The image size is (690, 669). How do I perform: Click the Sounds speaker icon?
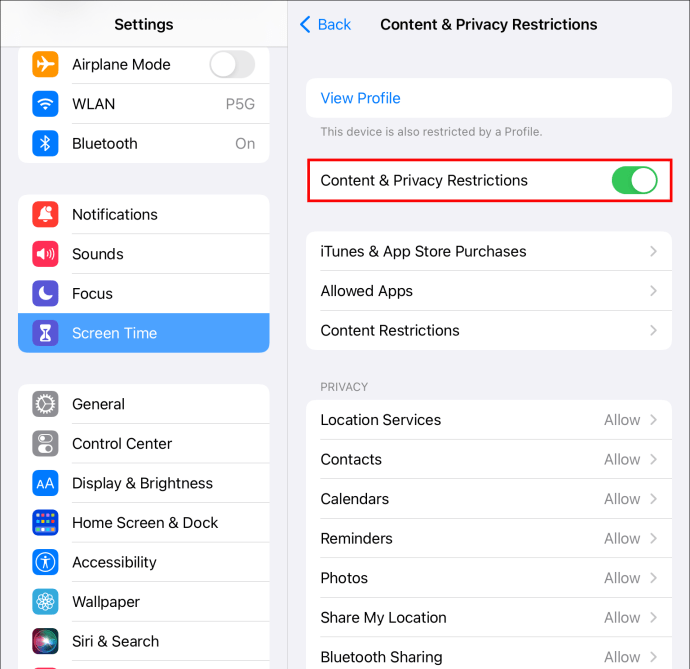pos(45,254)
